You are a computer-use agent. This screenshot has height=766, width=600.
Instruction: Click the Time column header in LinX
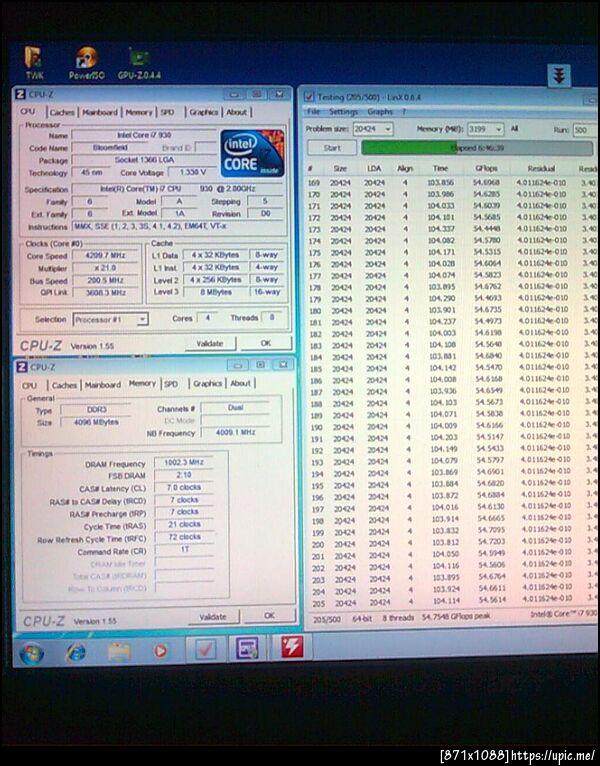[x=440, y=168]
